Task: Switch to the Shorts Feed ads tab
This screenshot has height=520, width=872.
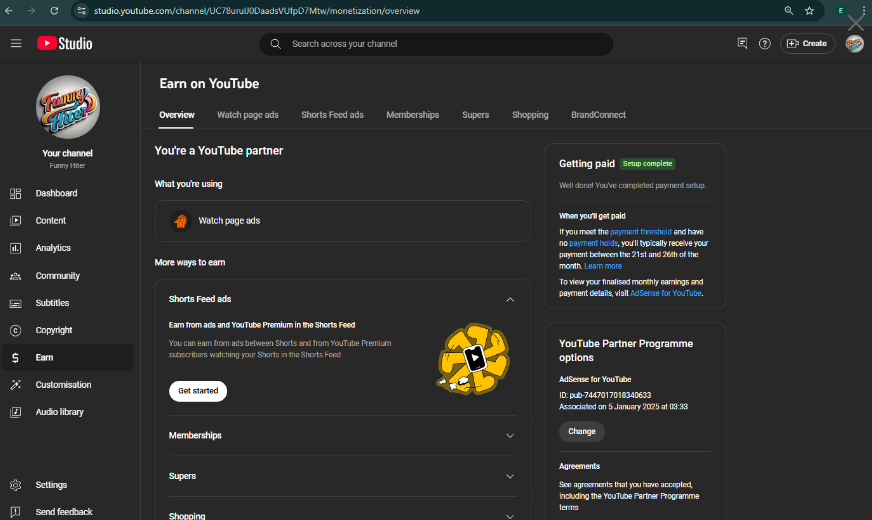Action: coord(332,115)
